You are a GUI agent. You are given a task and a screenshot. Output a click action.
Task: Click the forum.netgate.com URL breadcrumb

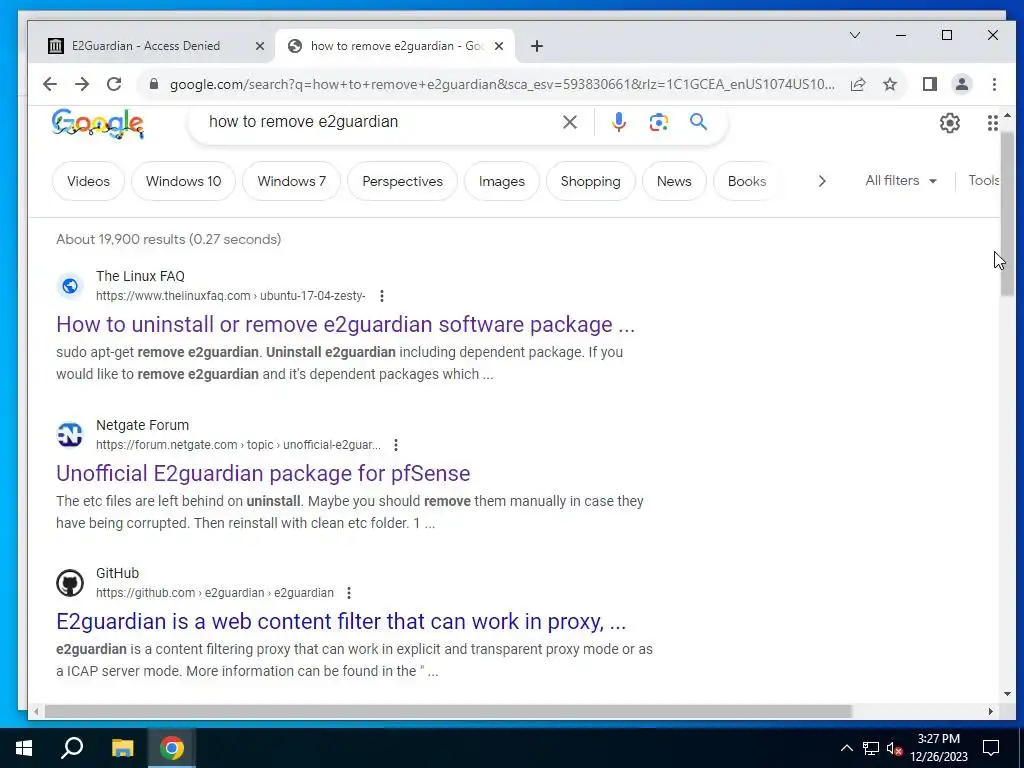[x=238, y=445]
